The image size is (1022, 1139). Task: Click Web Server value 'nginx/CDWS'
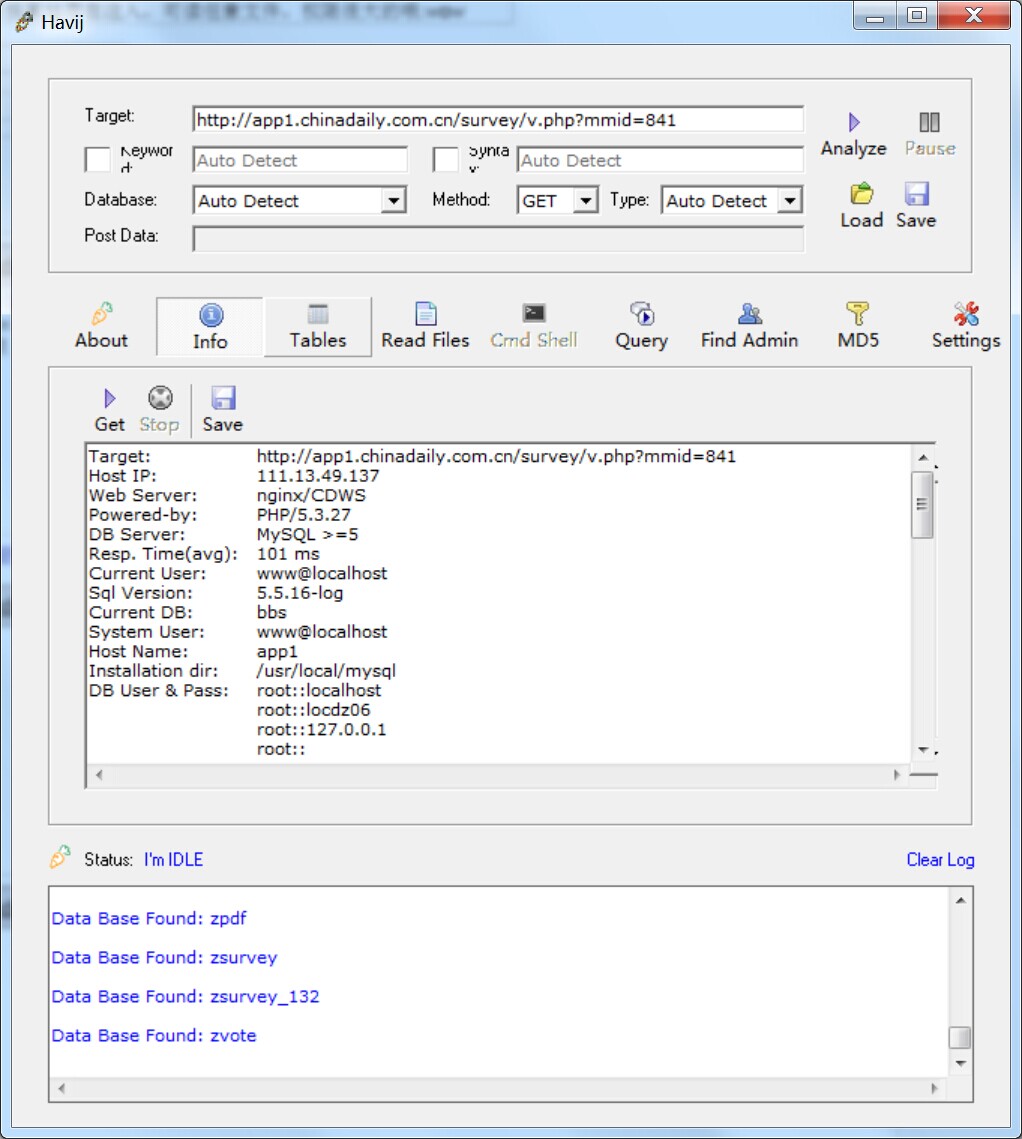click(311, 496)
